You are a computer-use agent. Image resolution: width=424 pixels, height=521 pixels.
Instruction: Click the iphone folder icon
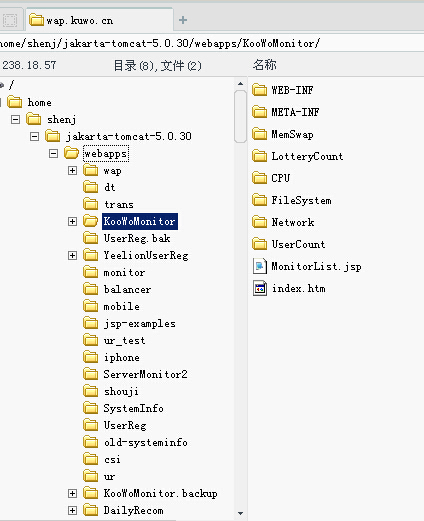coord(91,357)
